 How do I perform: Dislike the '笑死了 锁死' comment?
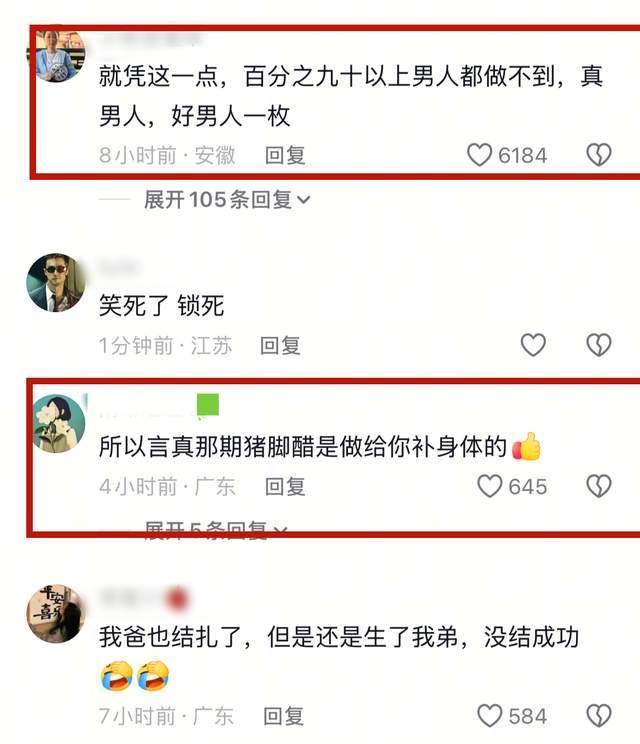tap(599, 344)
